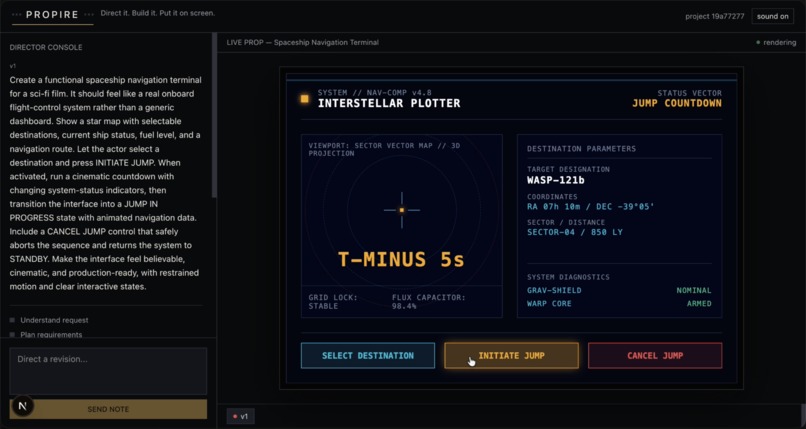Image resolution: width=806 pixels, height=429 pixels.
Task: Click the WASP-121b target designation
Action: pos(556,180)
